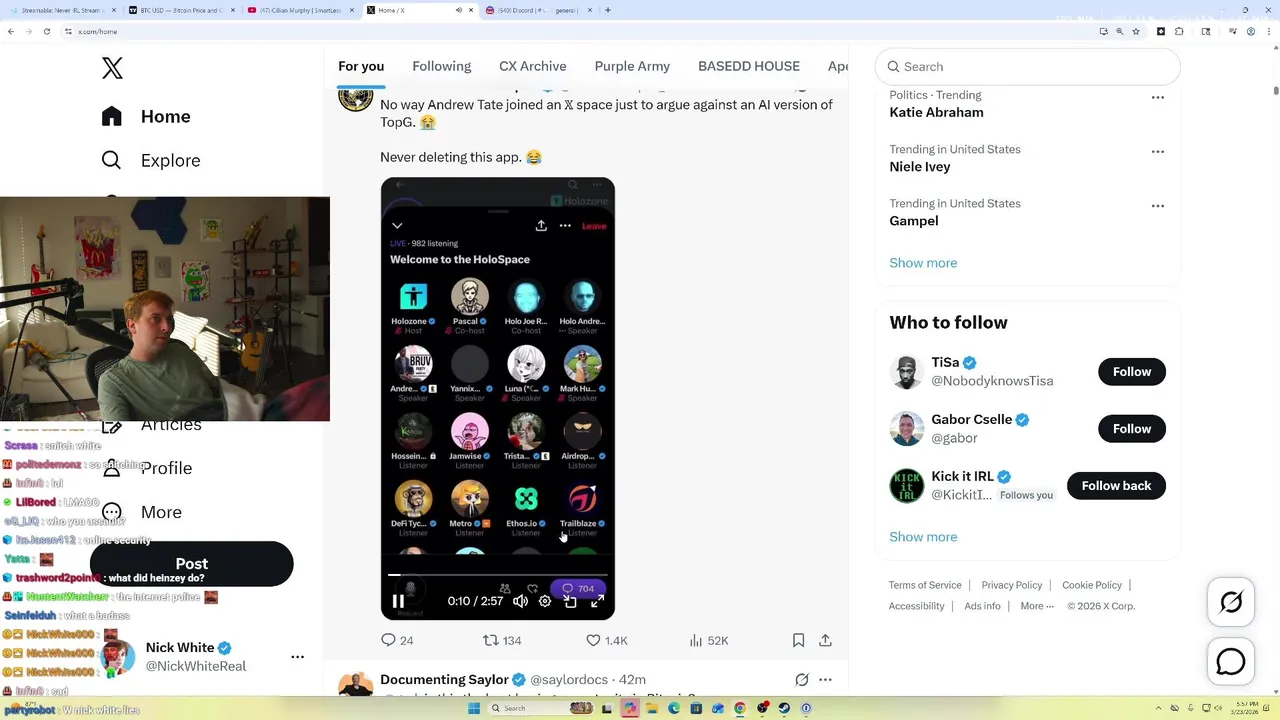Image resolution: width=1280 pixels, height=720 pixels.
Task: Switch to the For you tab
Action: 361,66
